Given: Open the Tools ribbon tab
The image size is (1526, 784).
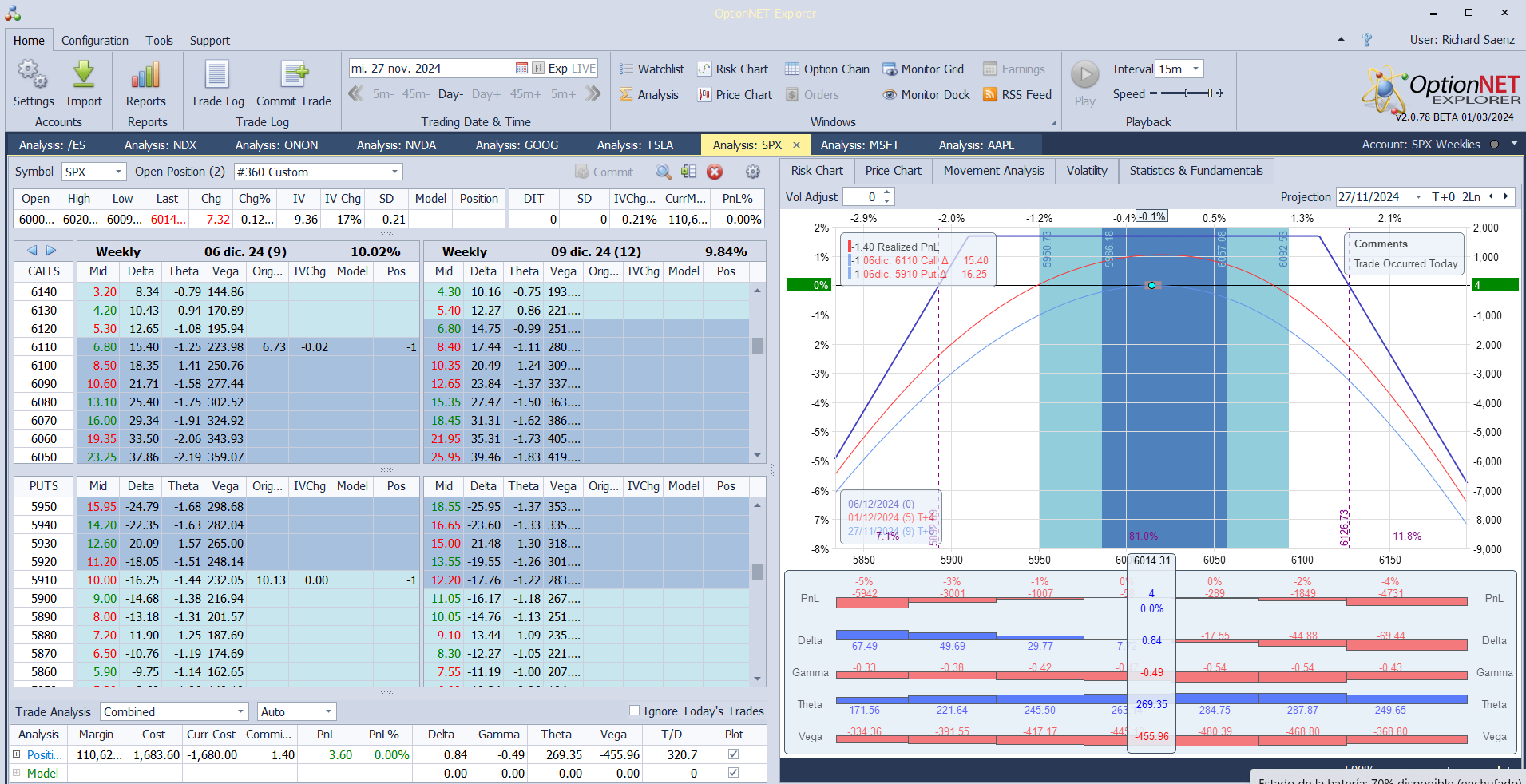Looking at the screenshot, I should [x=159, y=41].
